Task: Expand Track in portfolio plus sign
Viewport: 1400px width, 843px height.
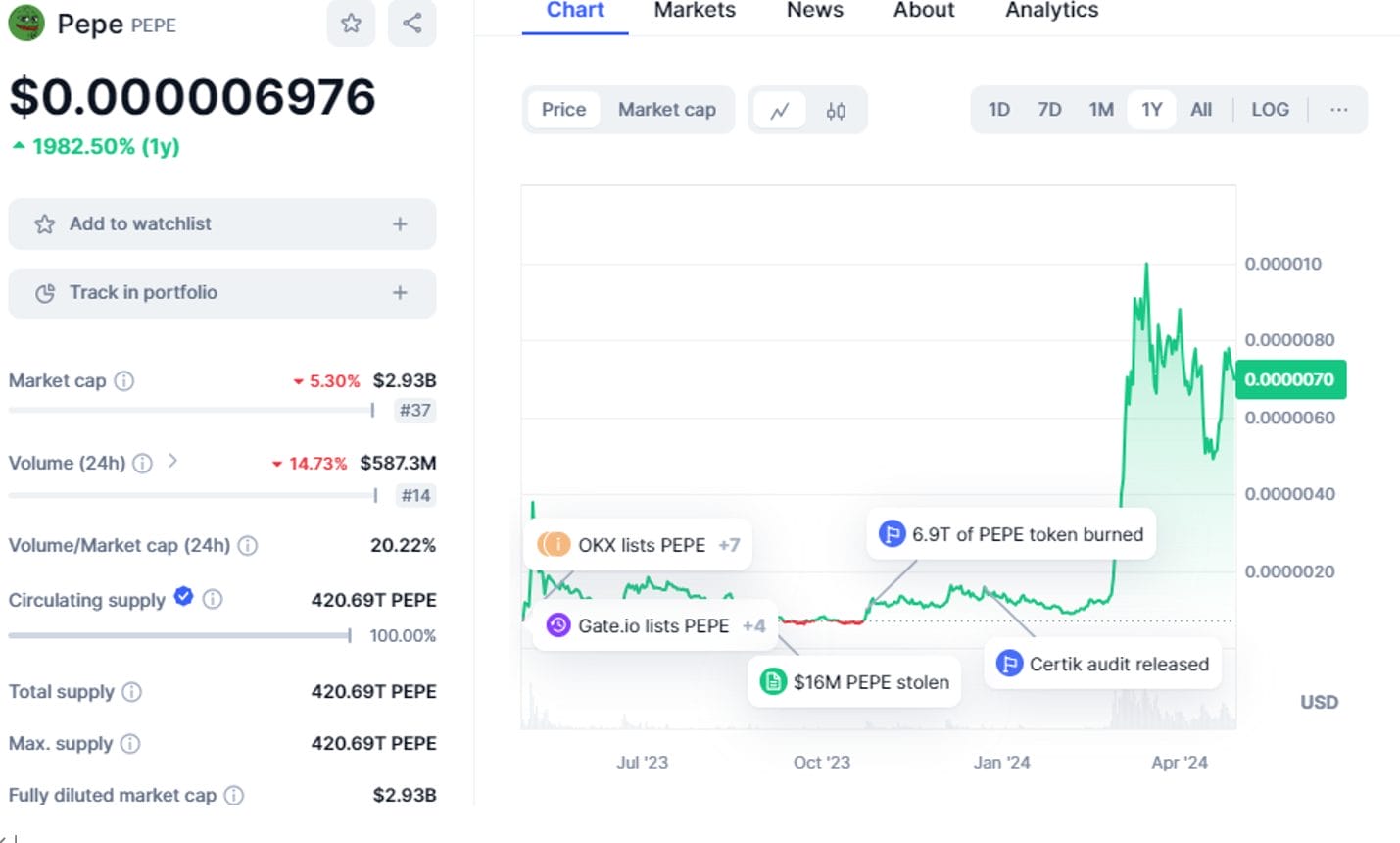Action: [x=400, y=292]
